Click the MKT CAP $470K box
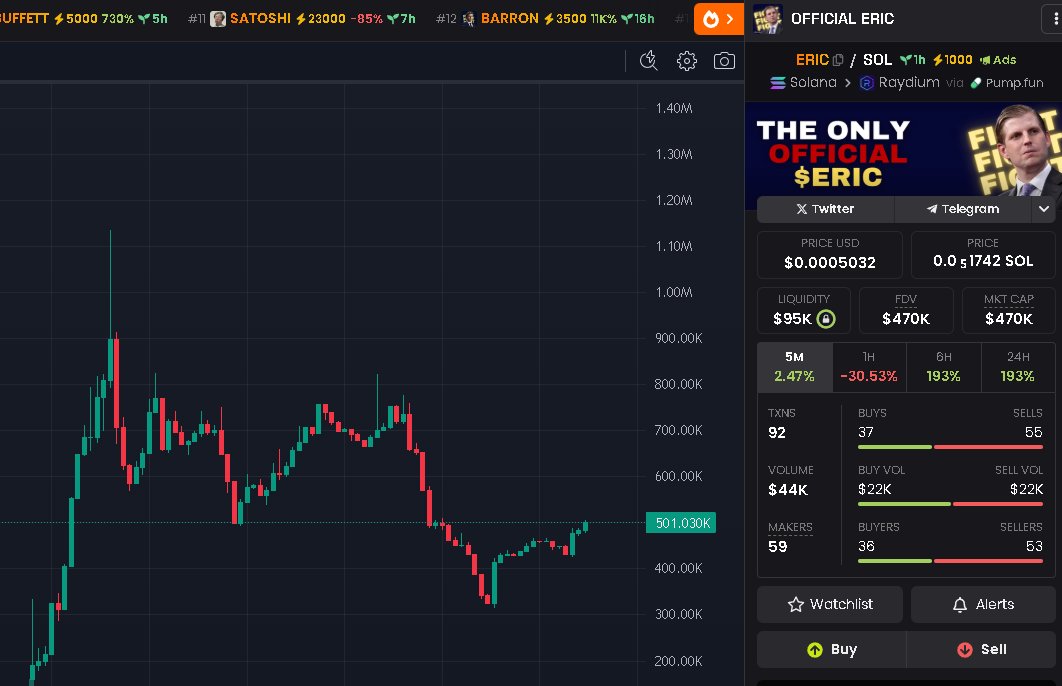The height and width of the screenshot is (686, 1062). (x=1008, y=311)
